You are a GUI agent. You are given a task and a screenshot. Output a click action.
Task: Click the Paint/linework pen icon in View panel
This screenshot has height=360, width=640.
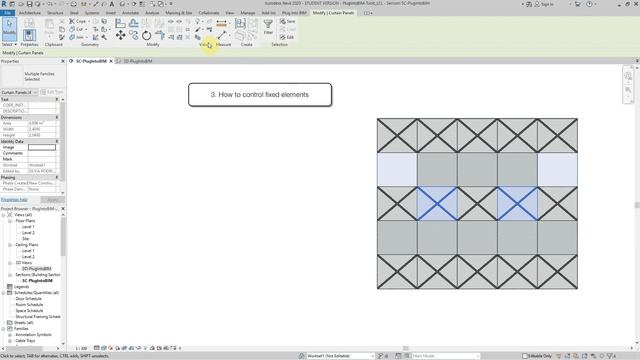pos(198,29)
